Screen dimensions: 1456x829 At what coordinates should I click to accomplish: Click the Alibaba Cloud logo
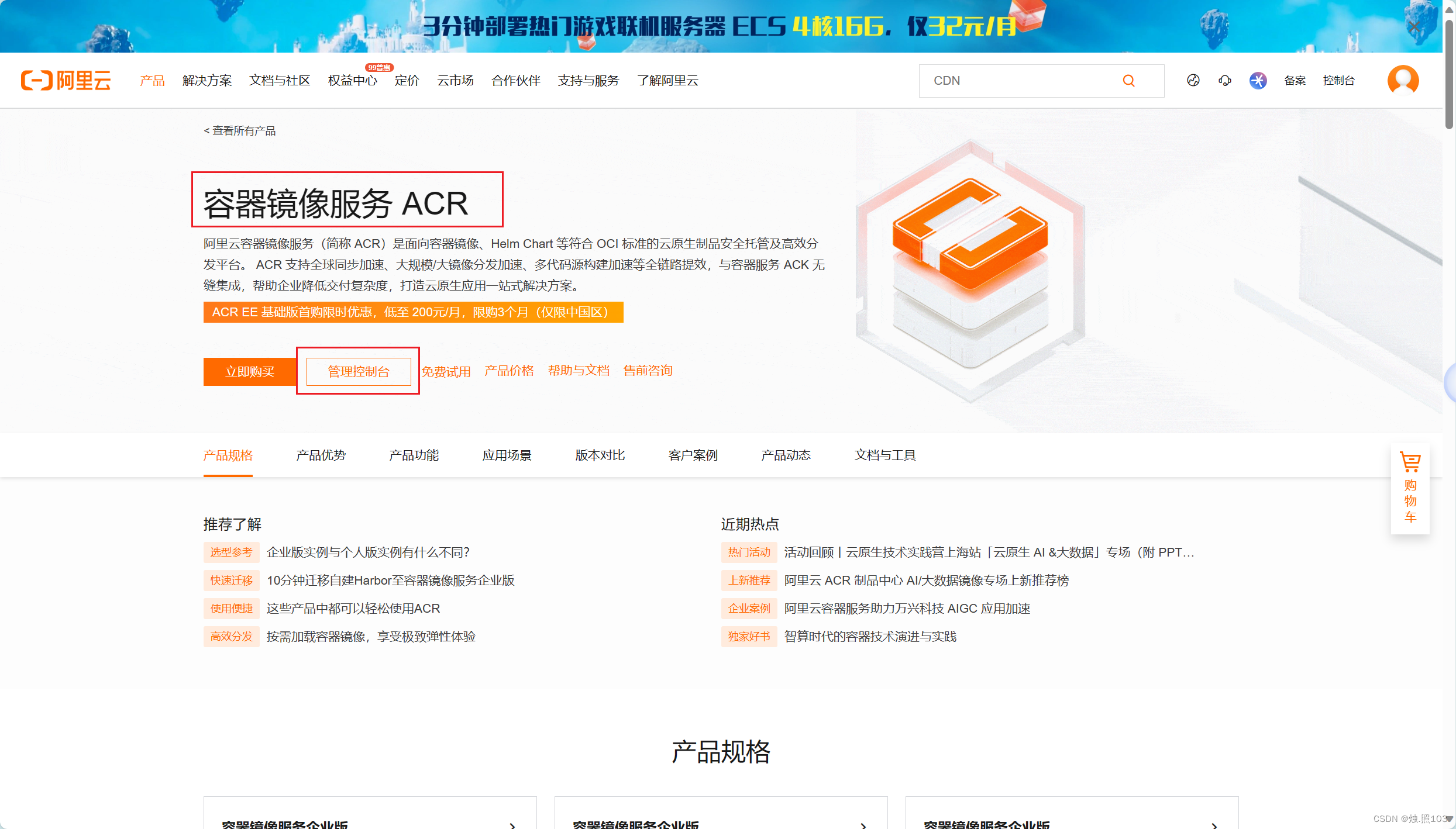click(66, 81)
